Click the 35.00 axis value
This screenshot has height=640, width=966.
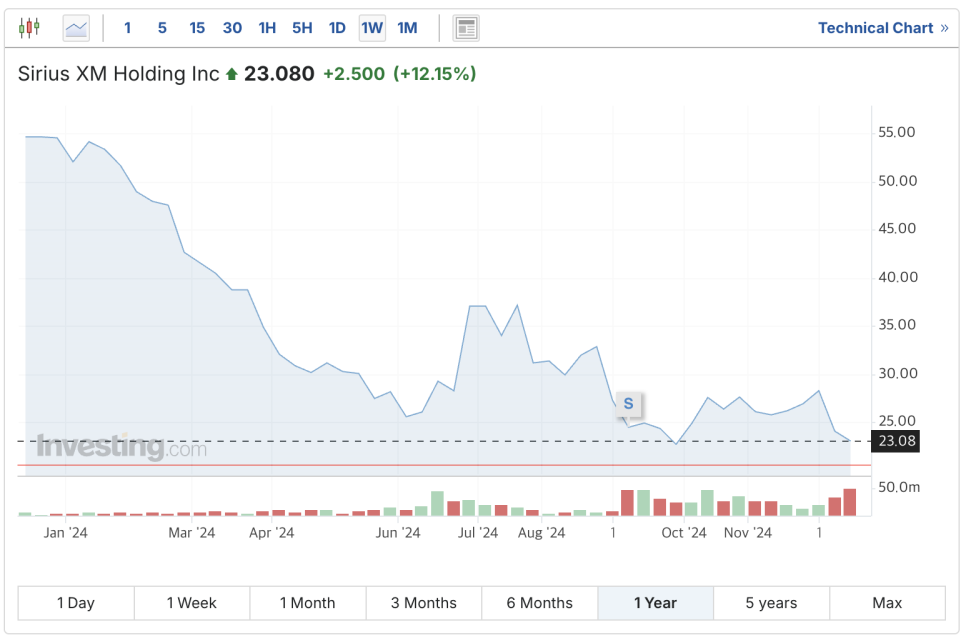(897, 325)
